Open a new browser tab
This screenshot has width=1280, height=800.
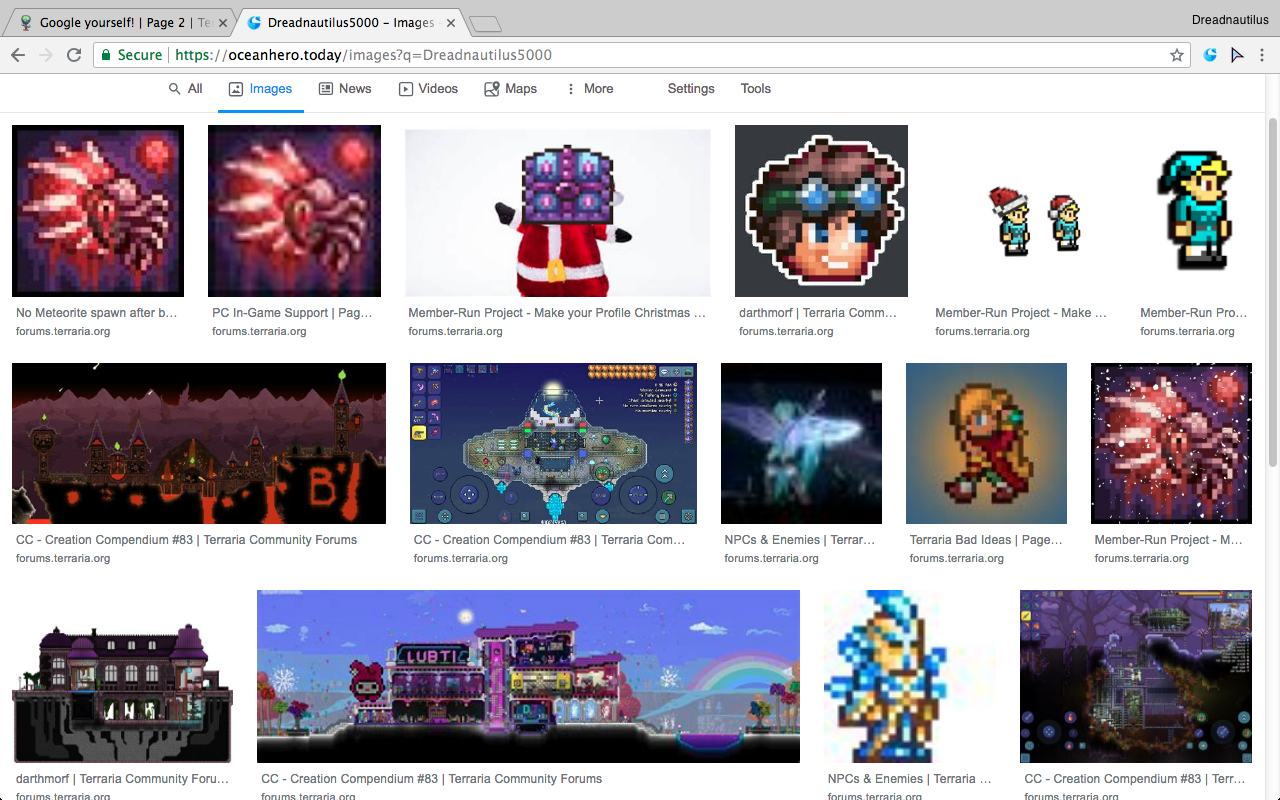point(485,24)
